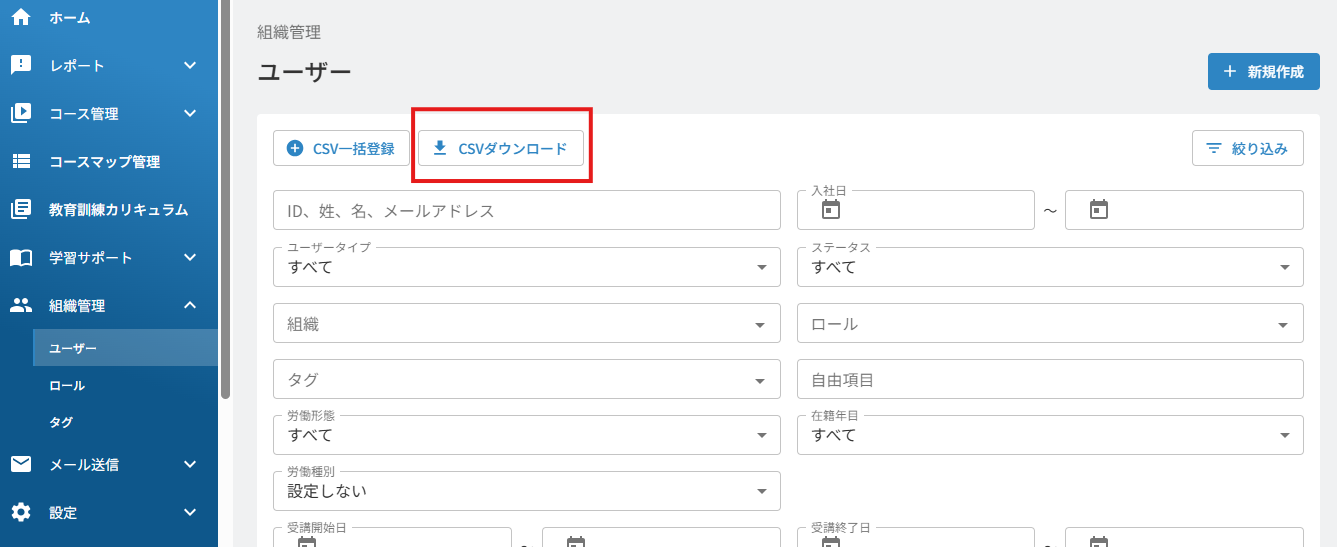1337x547 pixels.
Task: Click the 設定 gear icon
Action: [21, 512]
